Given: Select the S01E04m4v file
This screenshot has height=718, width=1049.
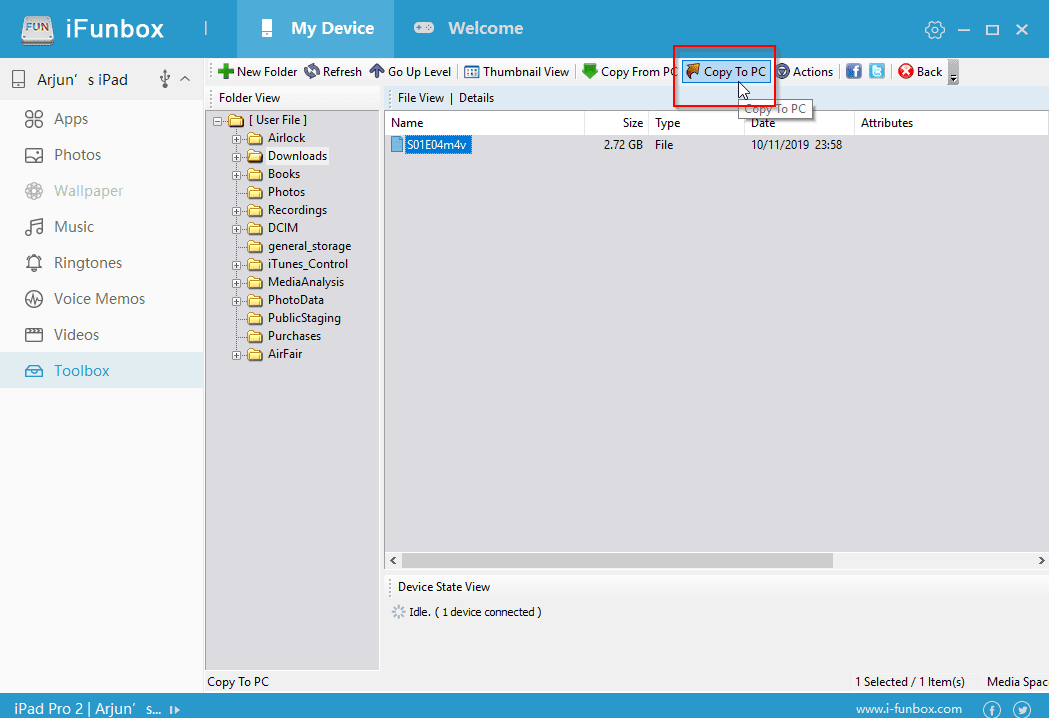Looking at the screenshot, I should tap(437, 145).
